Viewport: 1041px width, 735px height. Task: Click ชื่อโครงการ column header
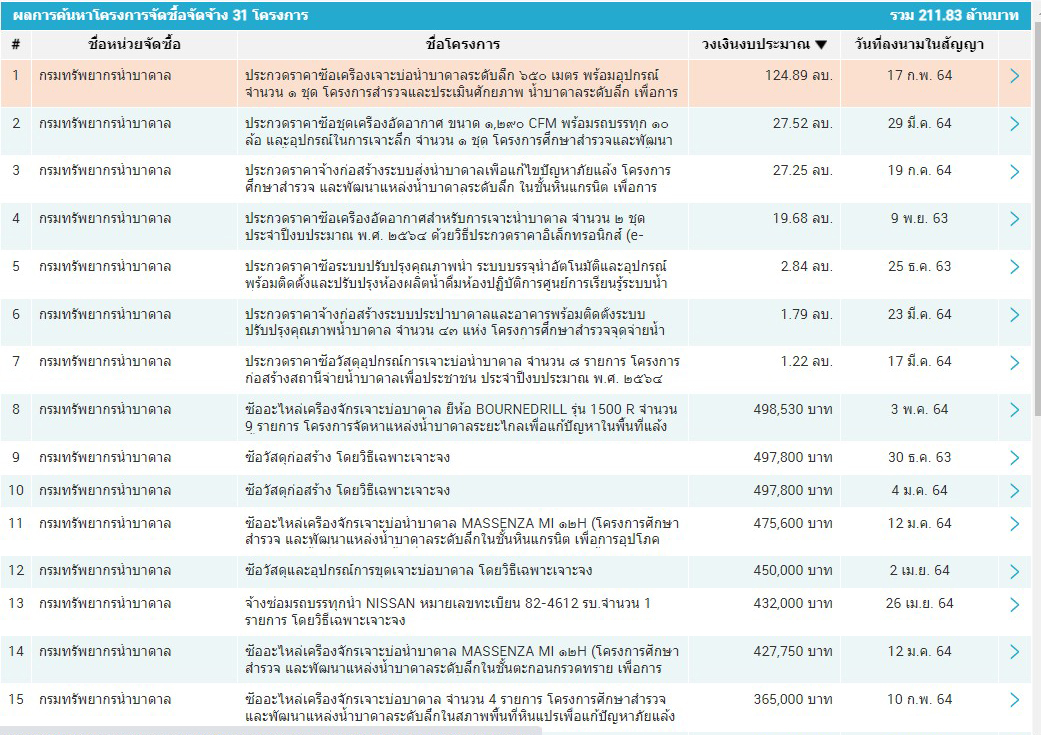point(463,45)
